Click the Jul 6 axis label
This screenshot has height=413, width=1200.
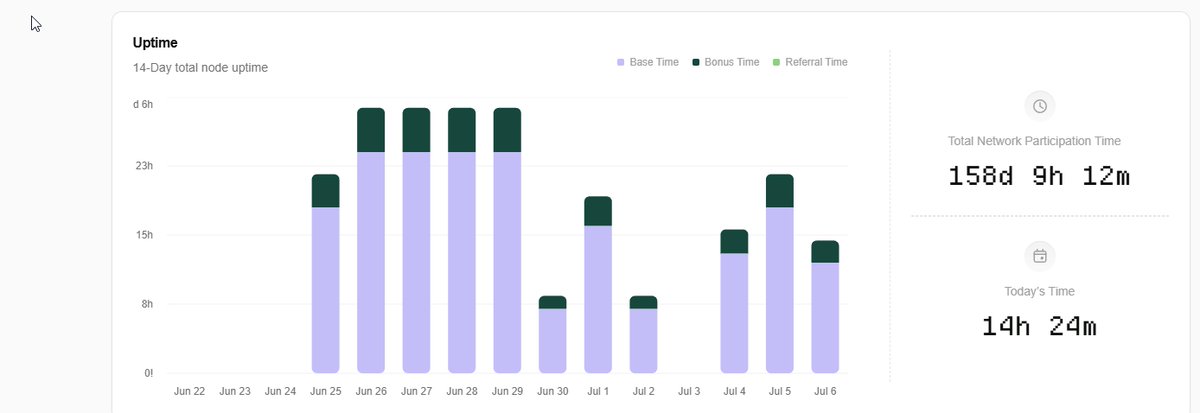[825, 391]
